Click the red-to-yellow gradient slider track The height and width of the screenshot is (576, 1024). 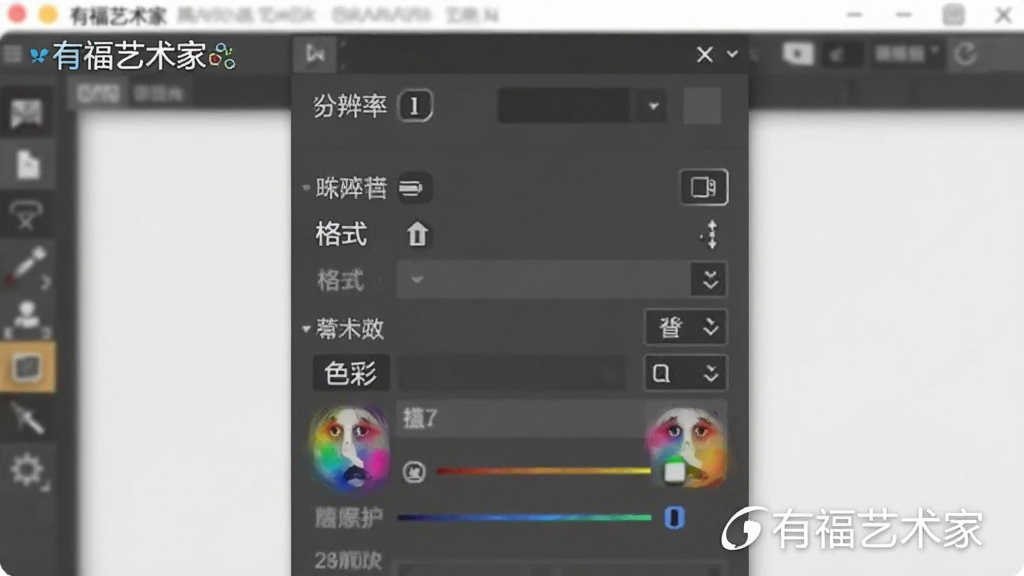click(x=543, y=471)
